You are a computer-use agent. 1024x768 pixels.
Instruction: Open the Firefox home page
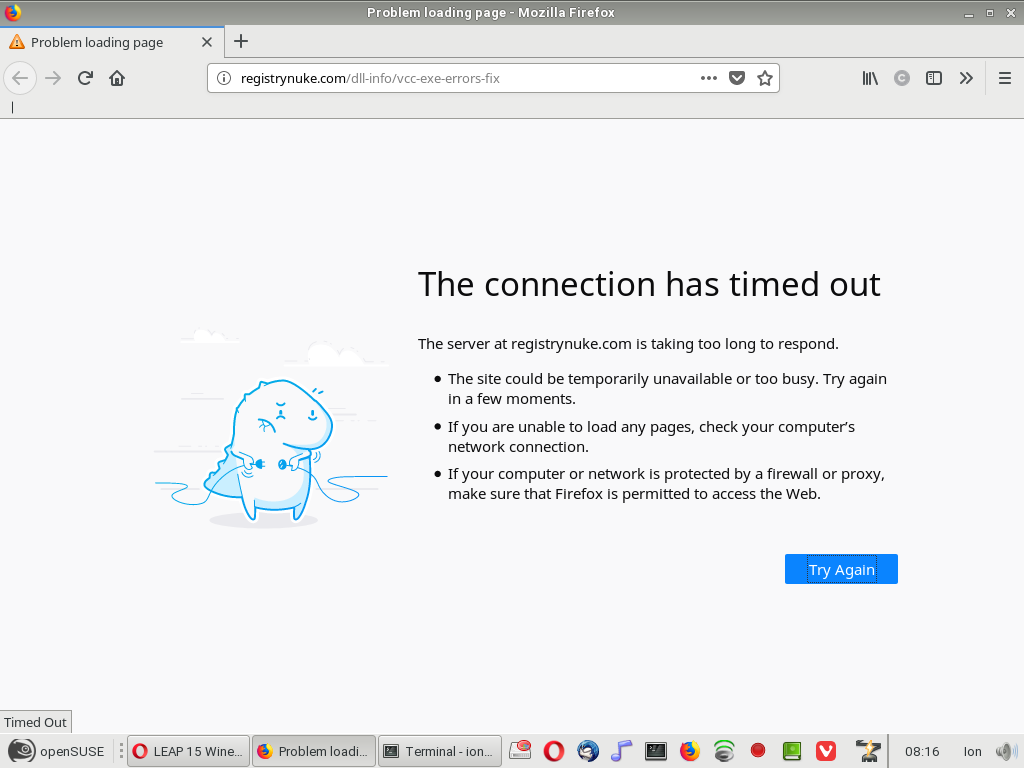coord(117,78)
